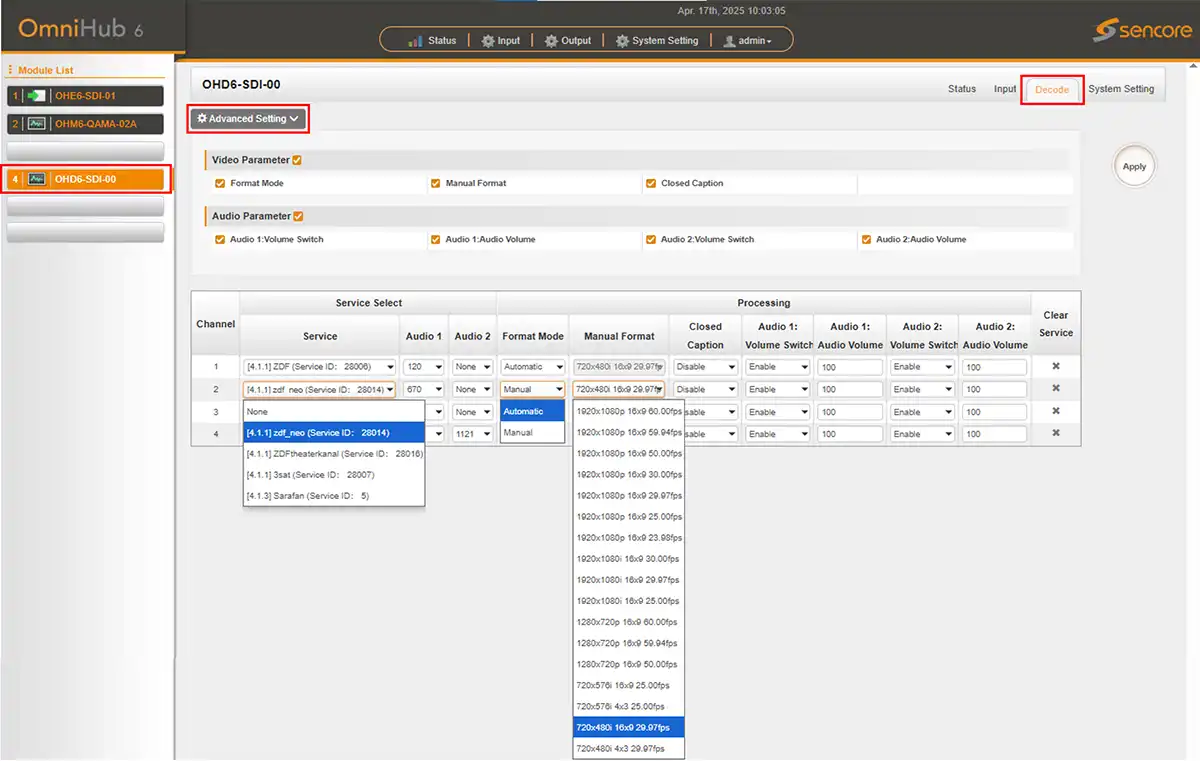Click the Status chart icon in top menu
Viewport: 1200px width, 761px height.
pos(416,41)
